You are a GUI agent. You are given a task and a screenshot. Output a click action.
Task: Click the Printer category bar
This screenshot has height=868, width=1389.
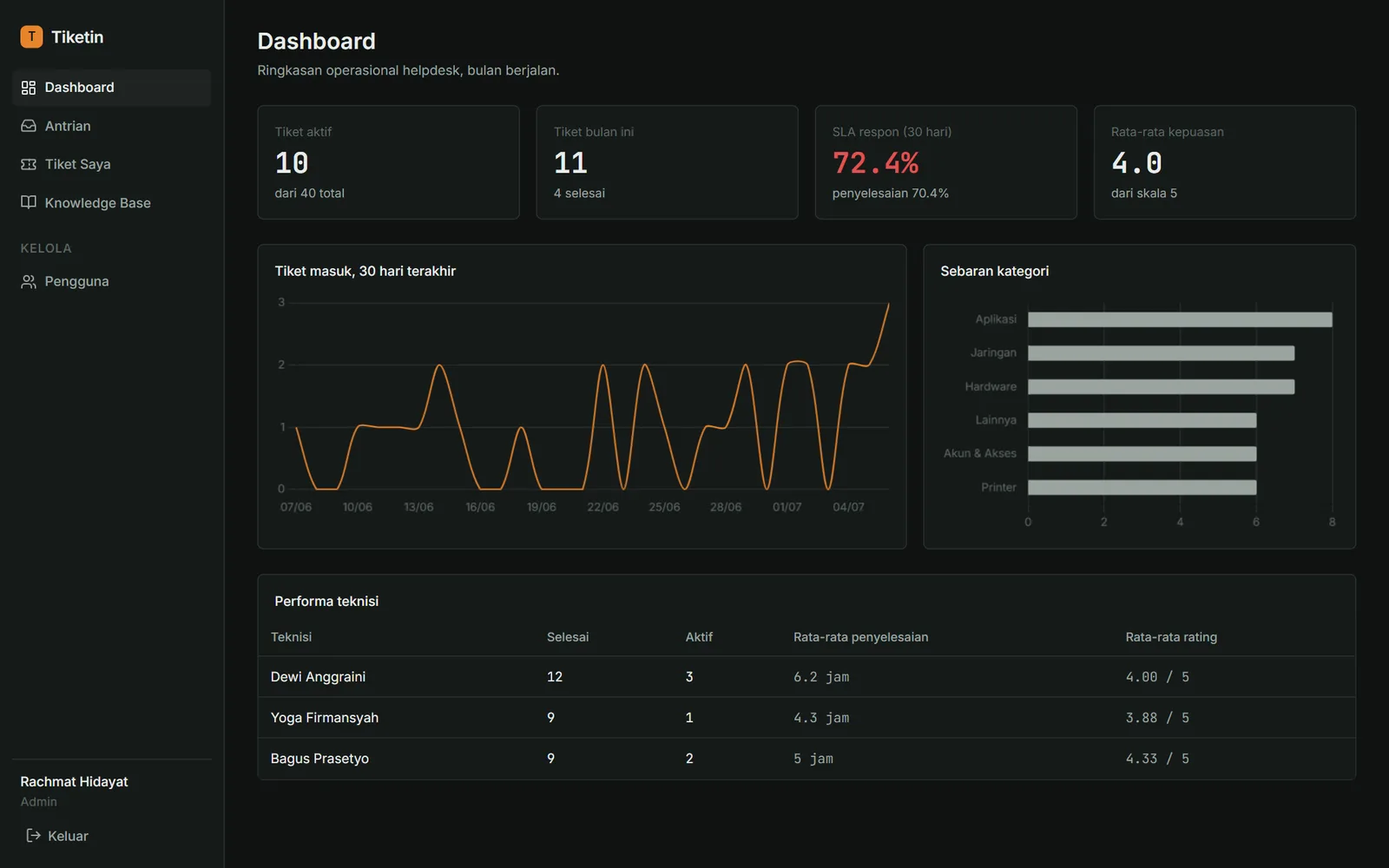(1142, 487)
